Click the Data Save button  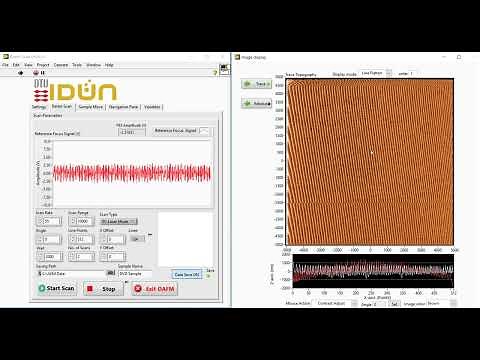click(x=187, y=274)
